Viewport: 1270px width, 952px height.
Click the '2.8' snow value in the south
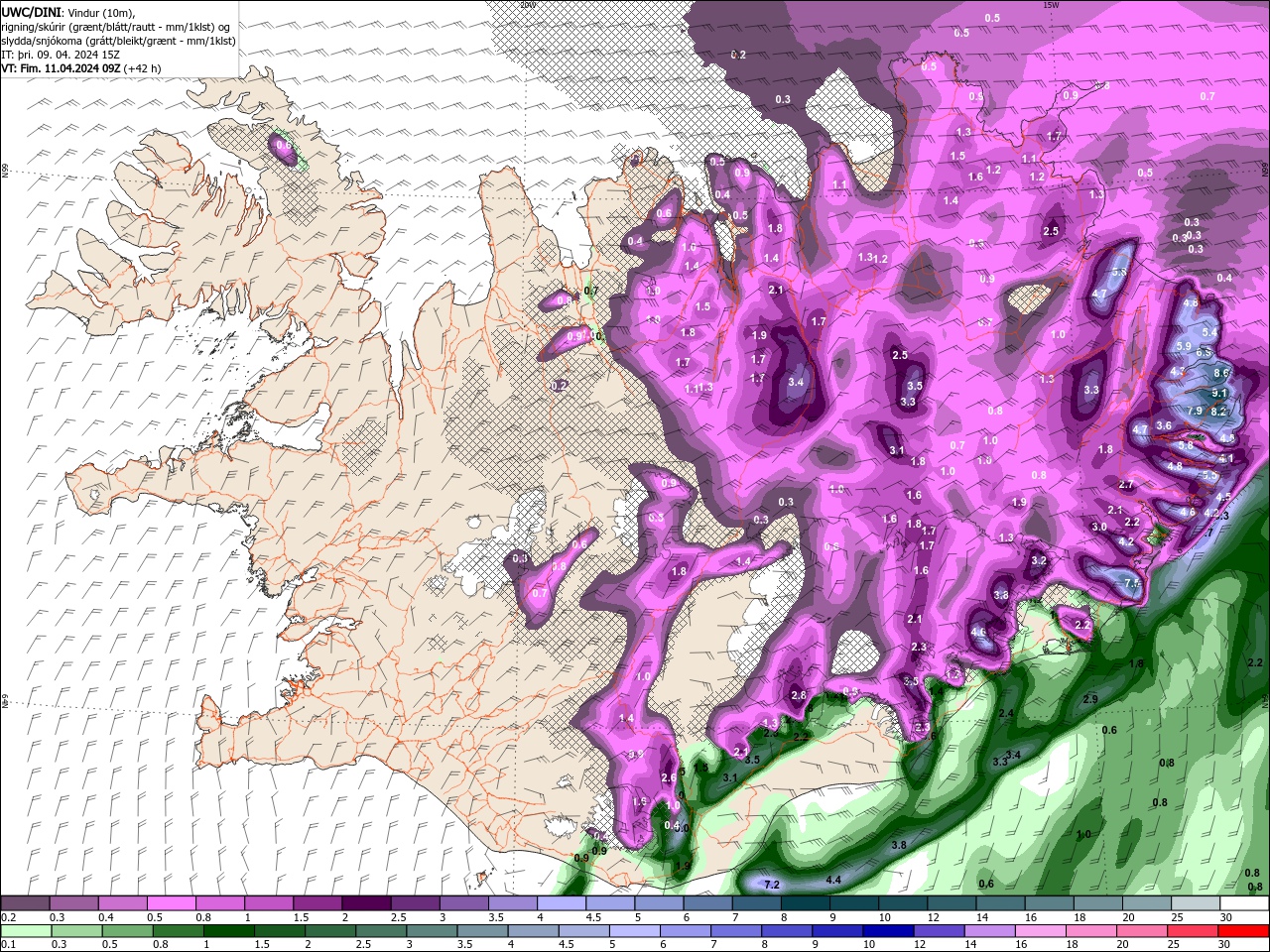[800, 696]
